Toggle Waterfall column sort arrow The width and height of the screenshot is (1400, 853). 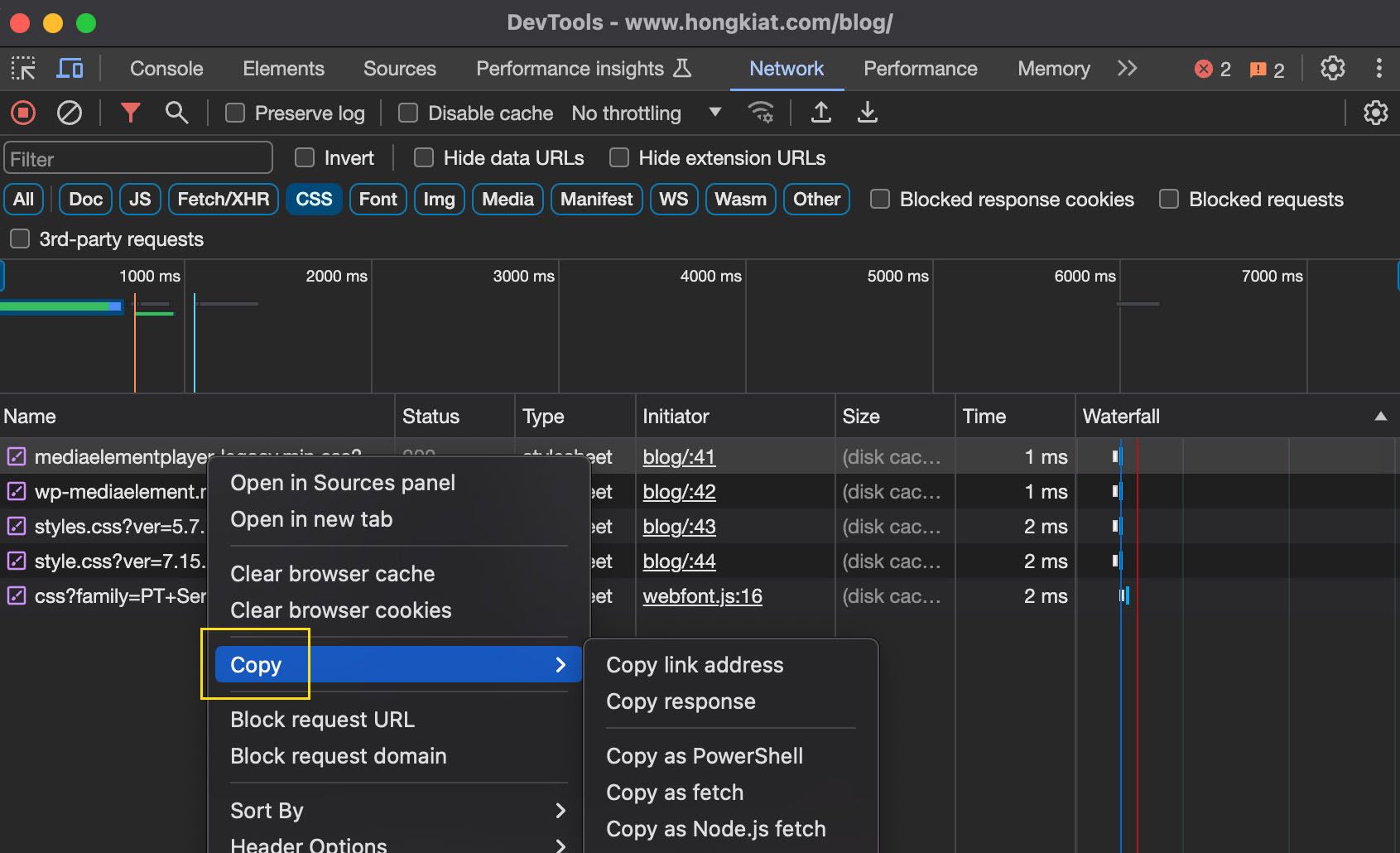pyautogui.click(x=1380, y=417)
